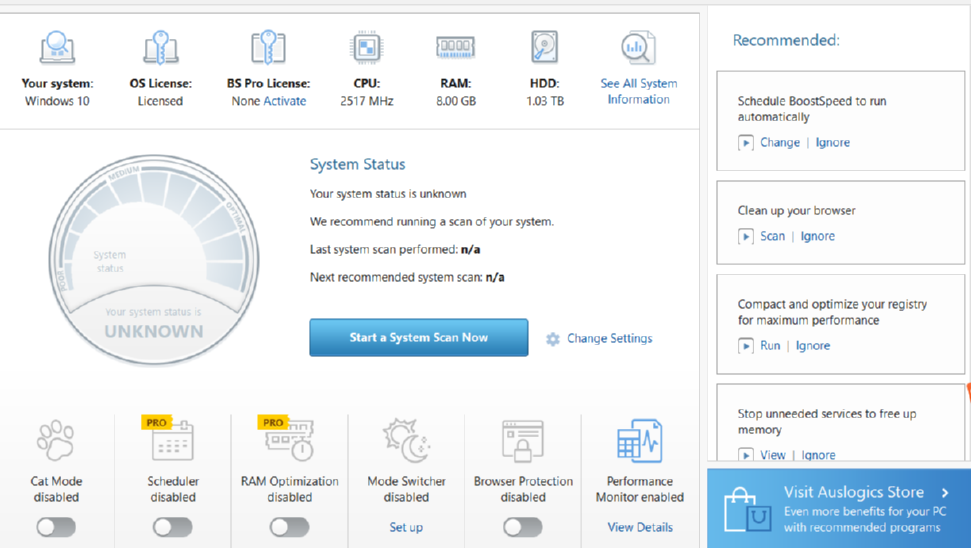Click the play icon next to Change
The image size is (971, 548).
pos(746,143)
